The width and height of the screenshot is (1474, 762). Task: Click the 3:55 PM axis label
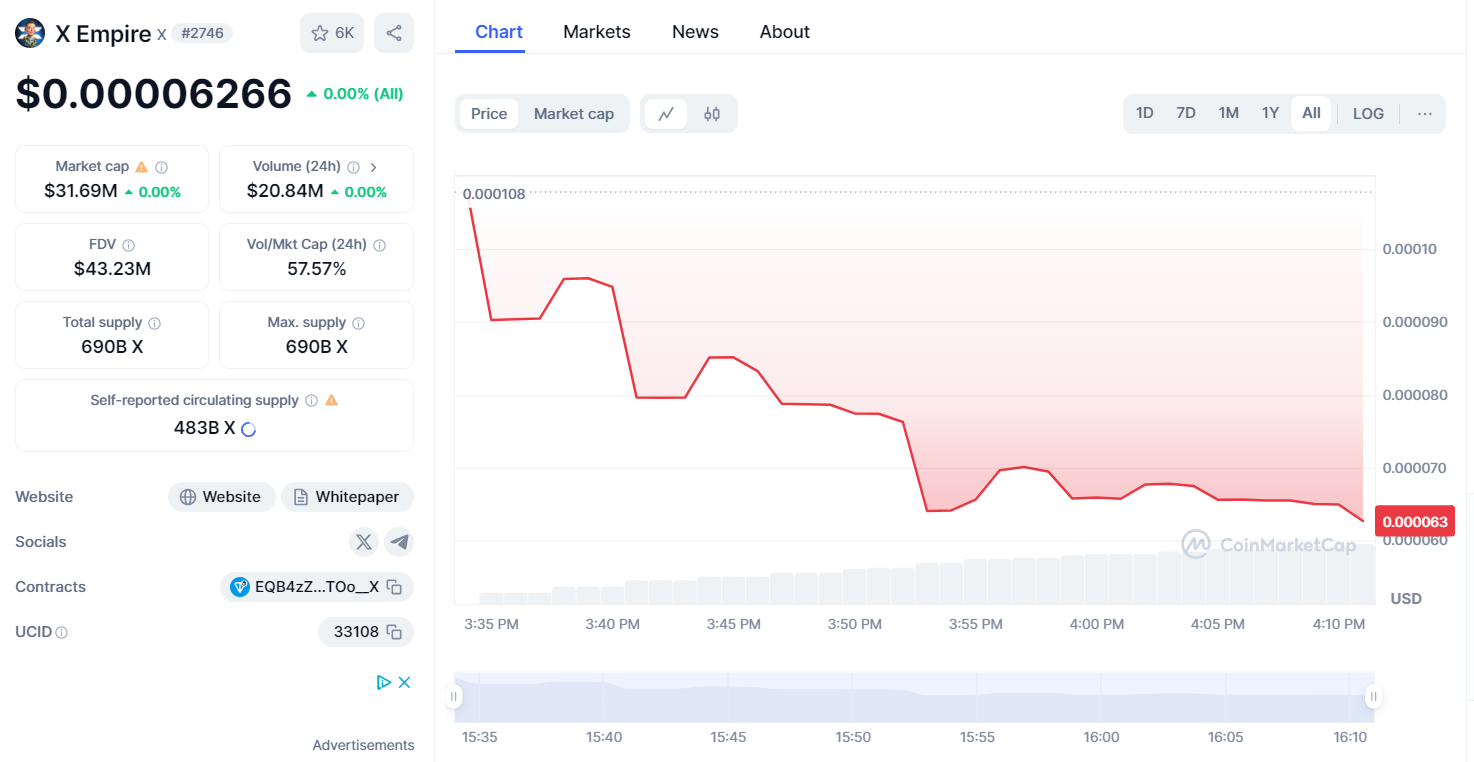pyautogui.click(x=976, y=624)
